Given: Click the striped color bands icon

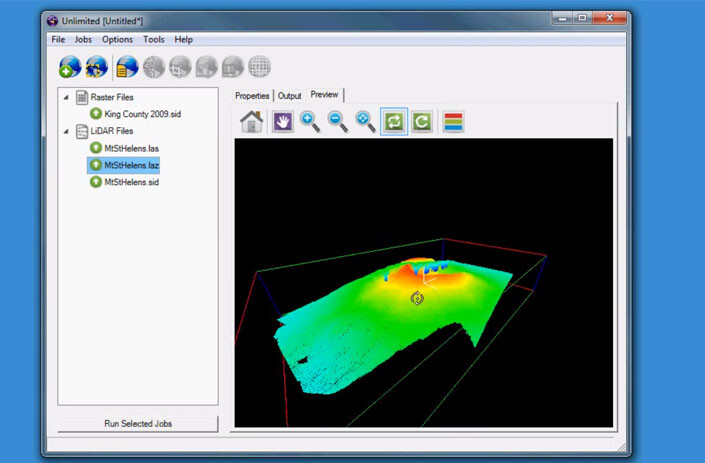Looking at the screenshot, I should 453,121.
